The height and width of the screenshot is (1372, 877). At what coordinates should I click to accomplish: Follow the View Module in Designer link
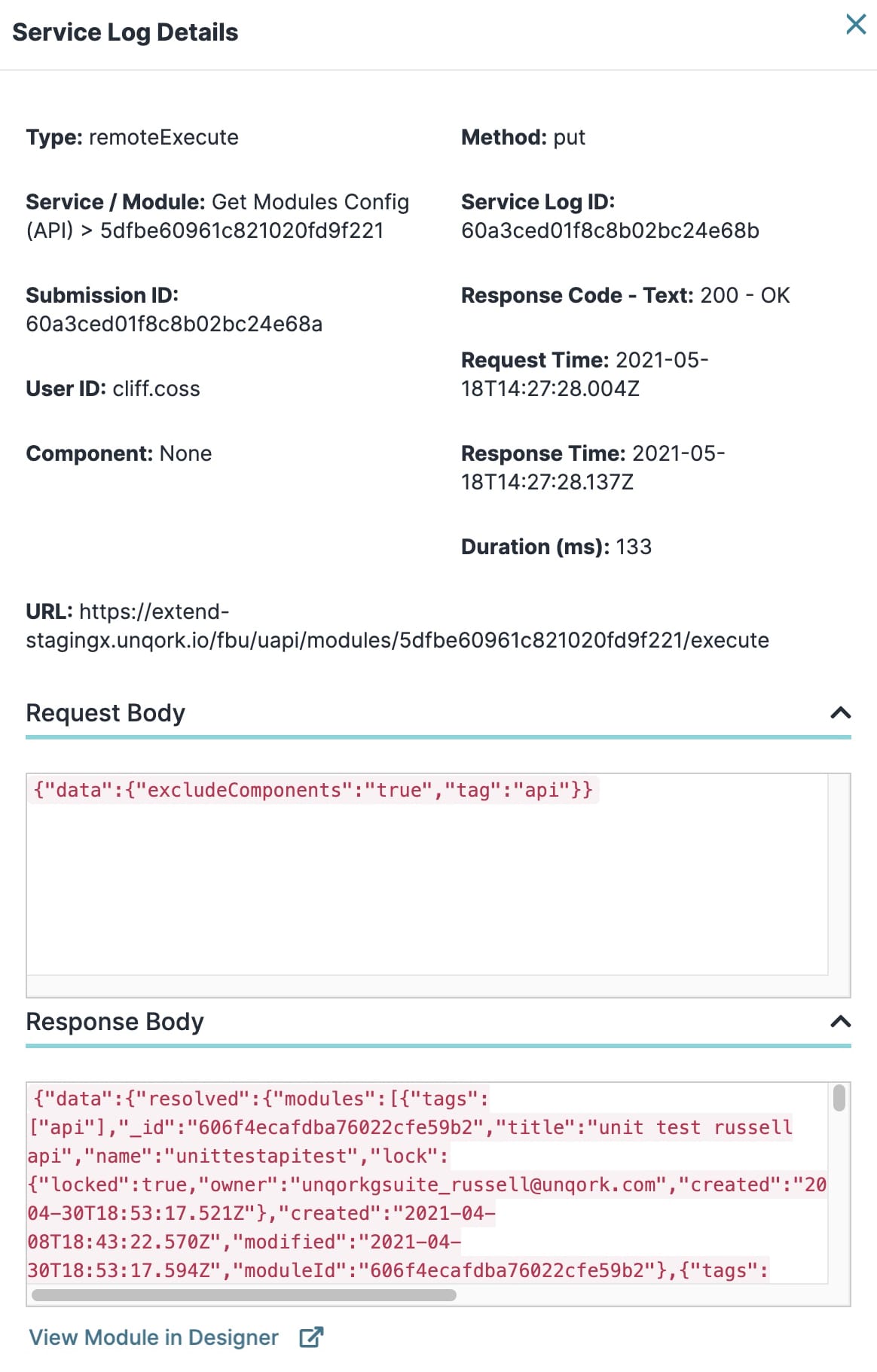tap(154, 1337)
